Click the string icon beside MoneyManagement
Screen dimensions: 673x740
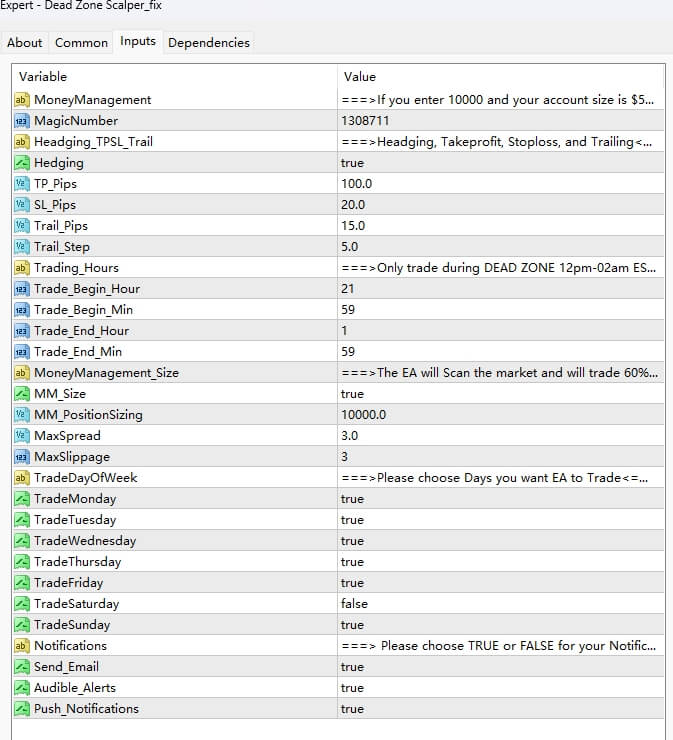click(22, 100)
